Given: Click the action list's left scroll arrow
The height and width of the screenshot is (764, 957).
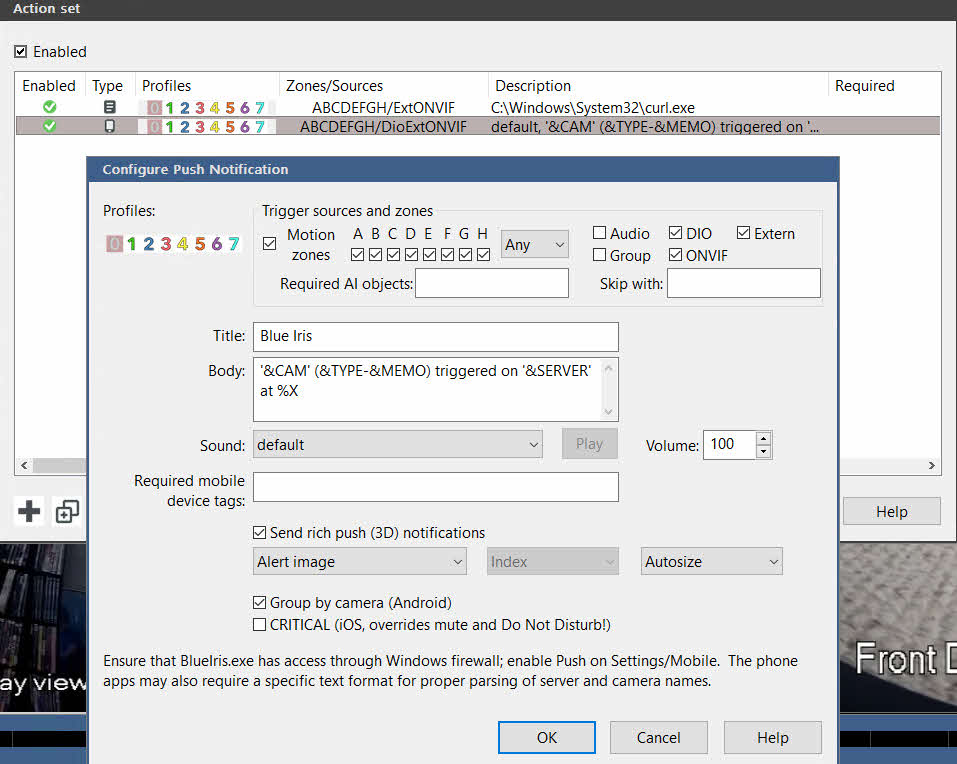Looking at the screenshot, I should 24,466.
